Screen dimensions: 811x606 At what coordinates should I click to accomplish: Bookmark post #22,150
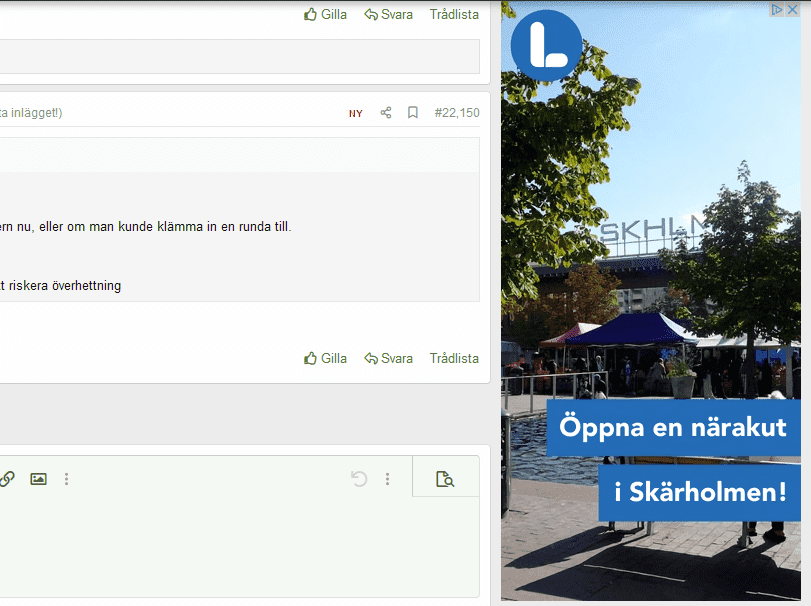[412, 113]
